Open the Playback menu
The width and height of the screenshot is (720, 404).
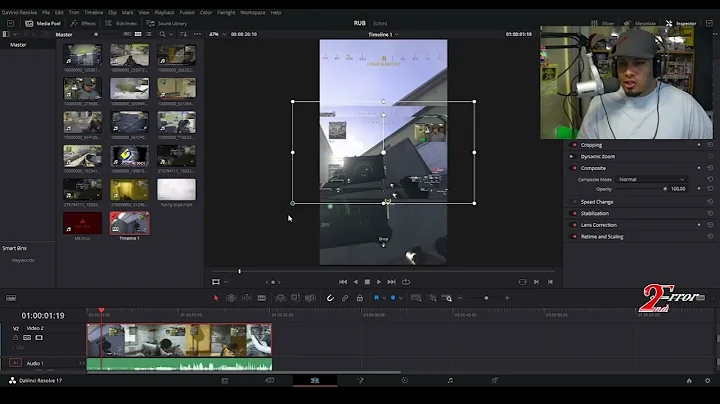click(x=164, y=12)
